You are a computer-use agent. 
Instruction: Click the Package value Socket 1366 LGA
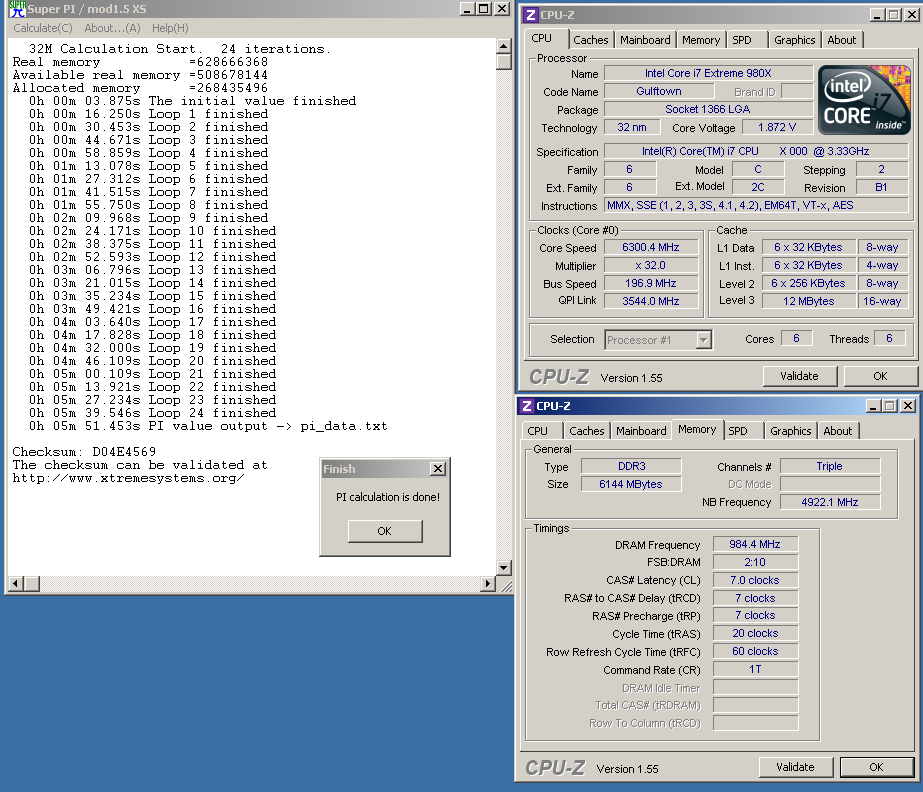[708, 110]
